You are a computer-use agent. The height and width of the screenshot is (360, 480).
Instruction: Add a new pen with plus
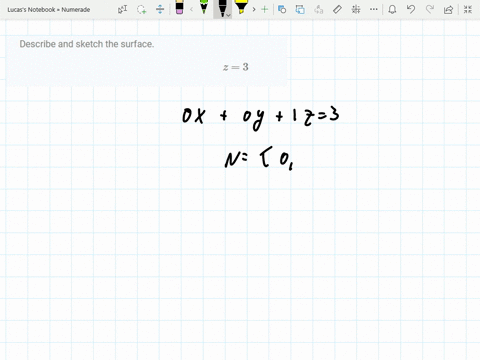(x=265, y=9)
